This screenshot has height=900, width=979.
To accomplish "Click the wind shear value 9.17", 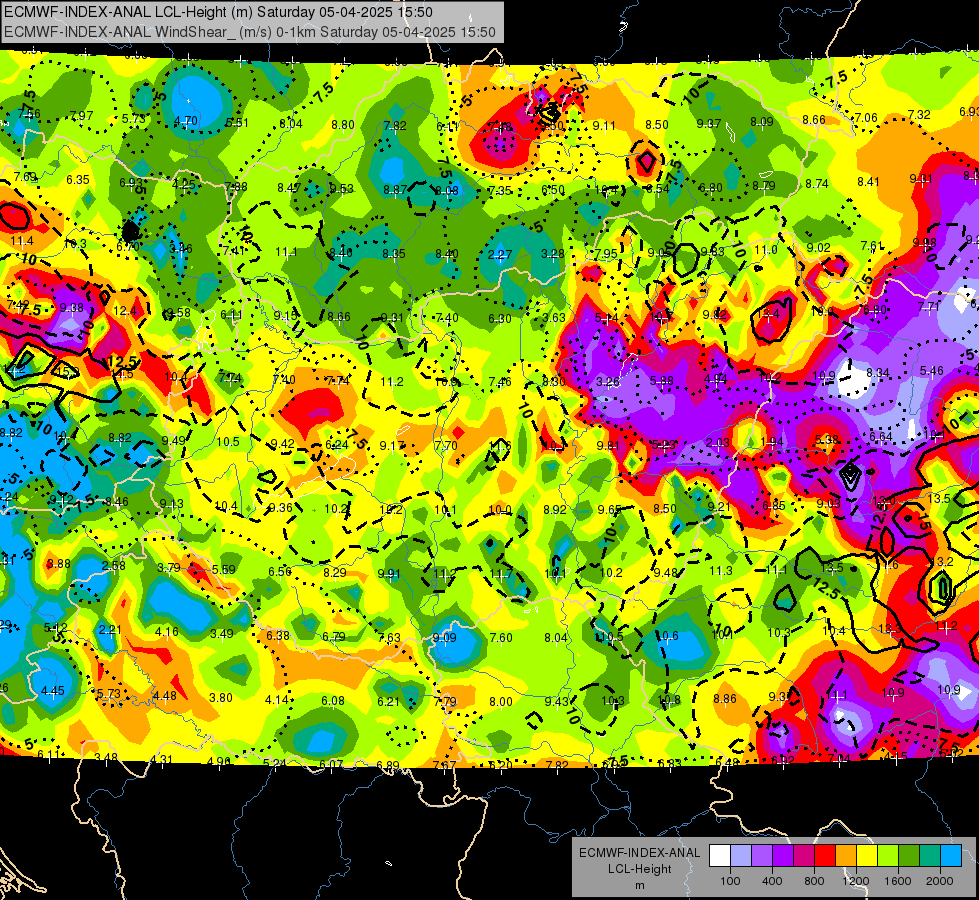I will (x=392, y=446).
